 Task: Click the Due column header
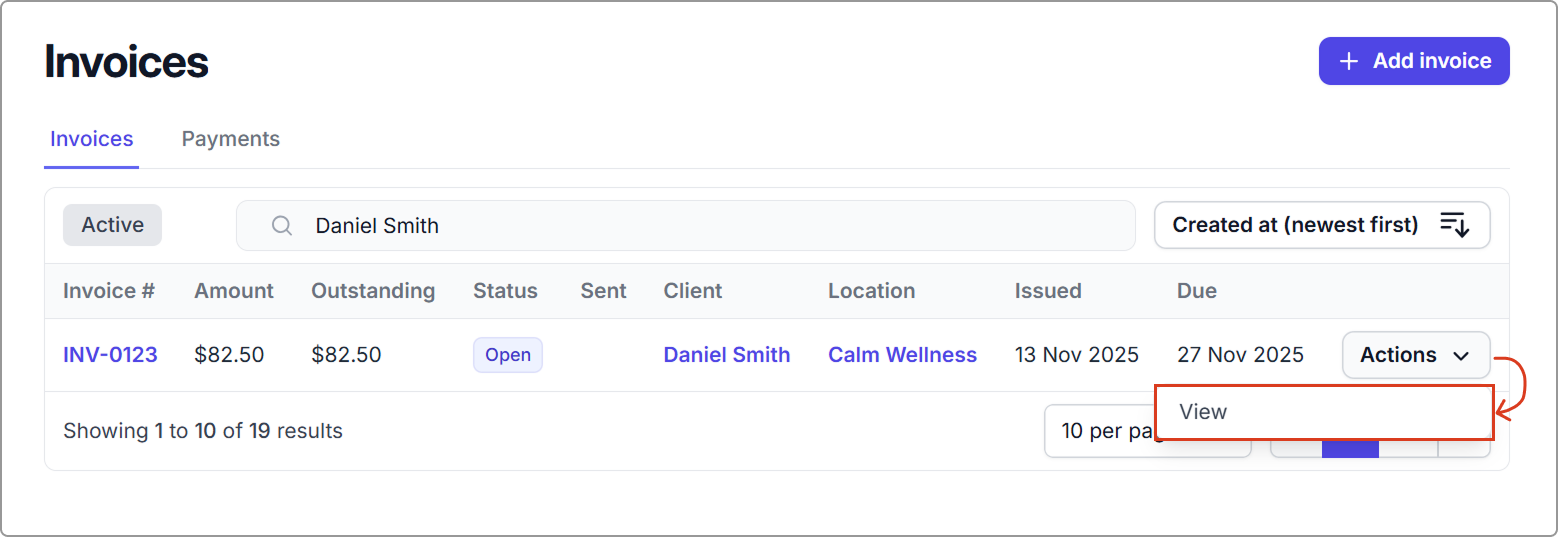(1196, 291)
